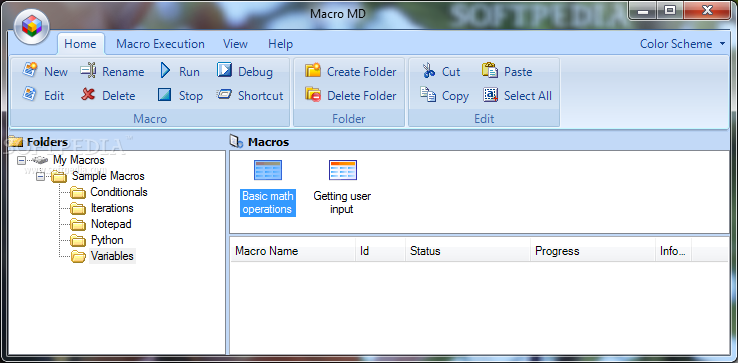Click the Paste clipboard icon
The image size is (738, 363).
[x=490, y=71]
